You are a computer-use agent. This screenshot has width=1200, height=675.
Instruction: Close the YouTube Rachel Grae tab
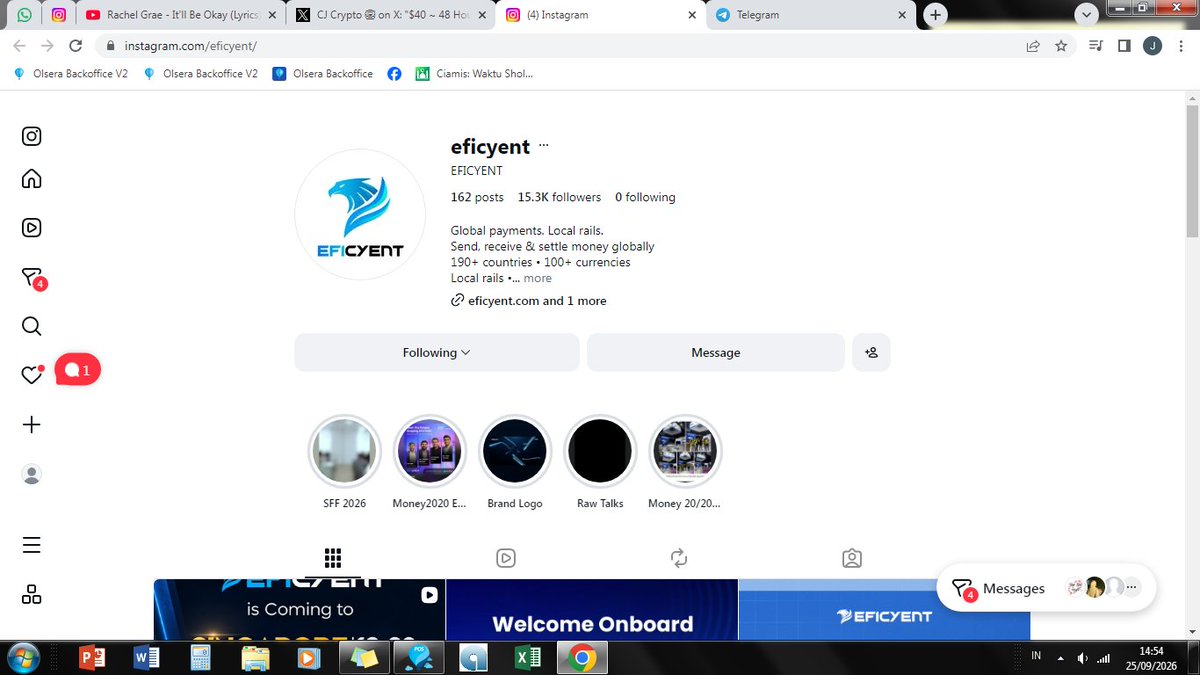272,15
